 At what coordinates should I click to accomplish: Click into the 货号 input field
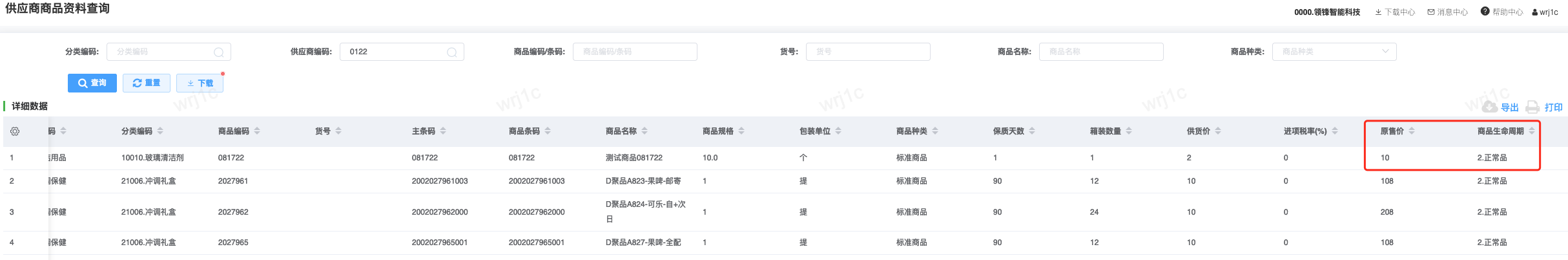pos(867,52)
